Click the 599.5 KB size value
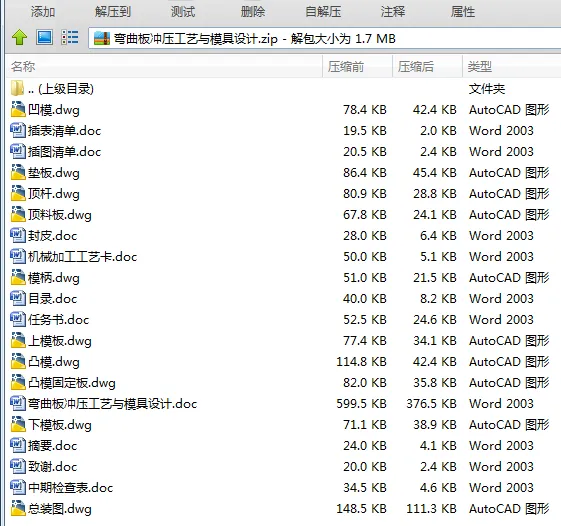561x526 pixels. [361, 404]
